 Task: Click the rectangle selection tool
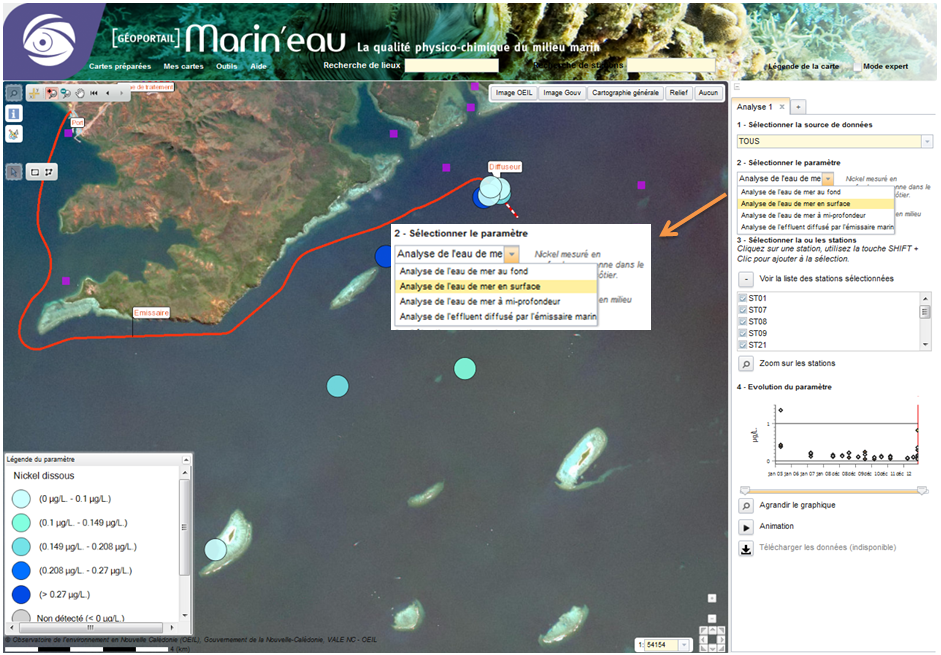35,171
